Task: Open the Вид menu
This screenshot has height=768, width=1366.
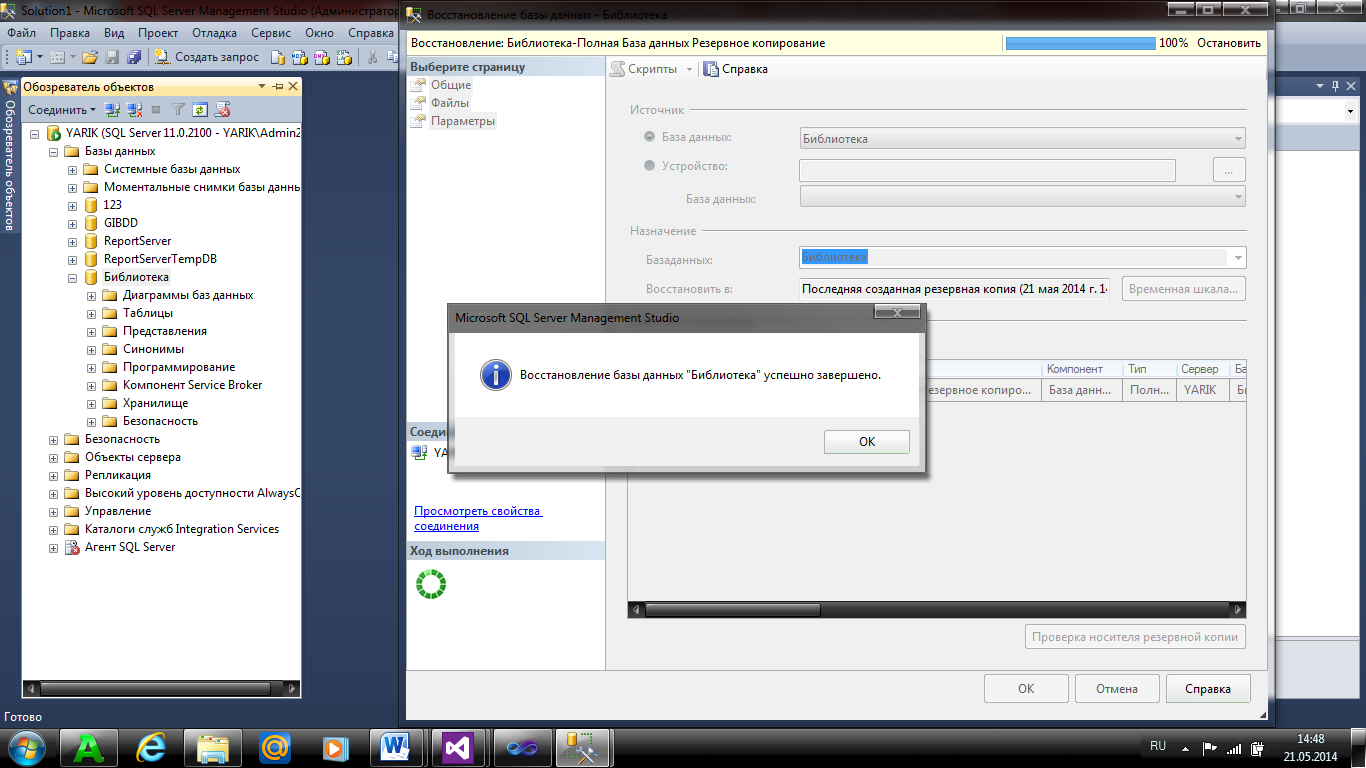Action: [x=115, y=33]
